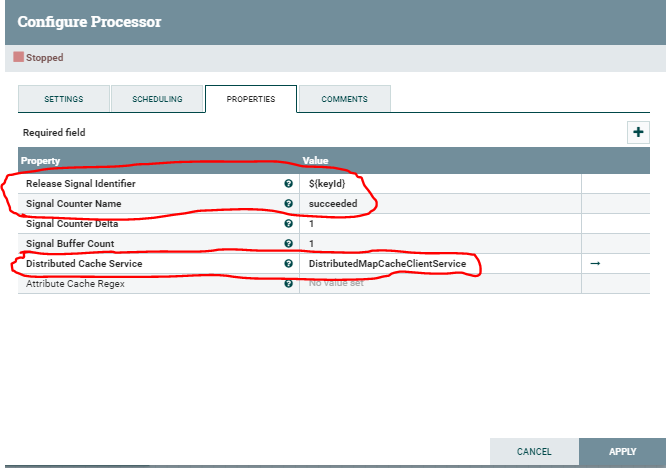The width and height of the screenshot is (666, 468).
Task: Click the Signal Buffer Count property label
Action: (x=70, y=243)
